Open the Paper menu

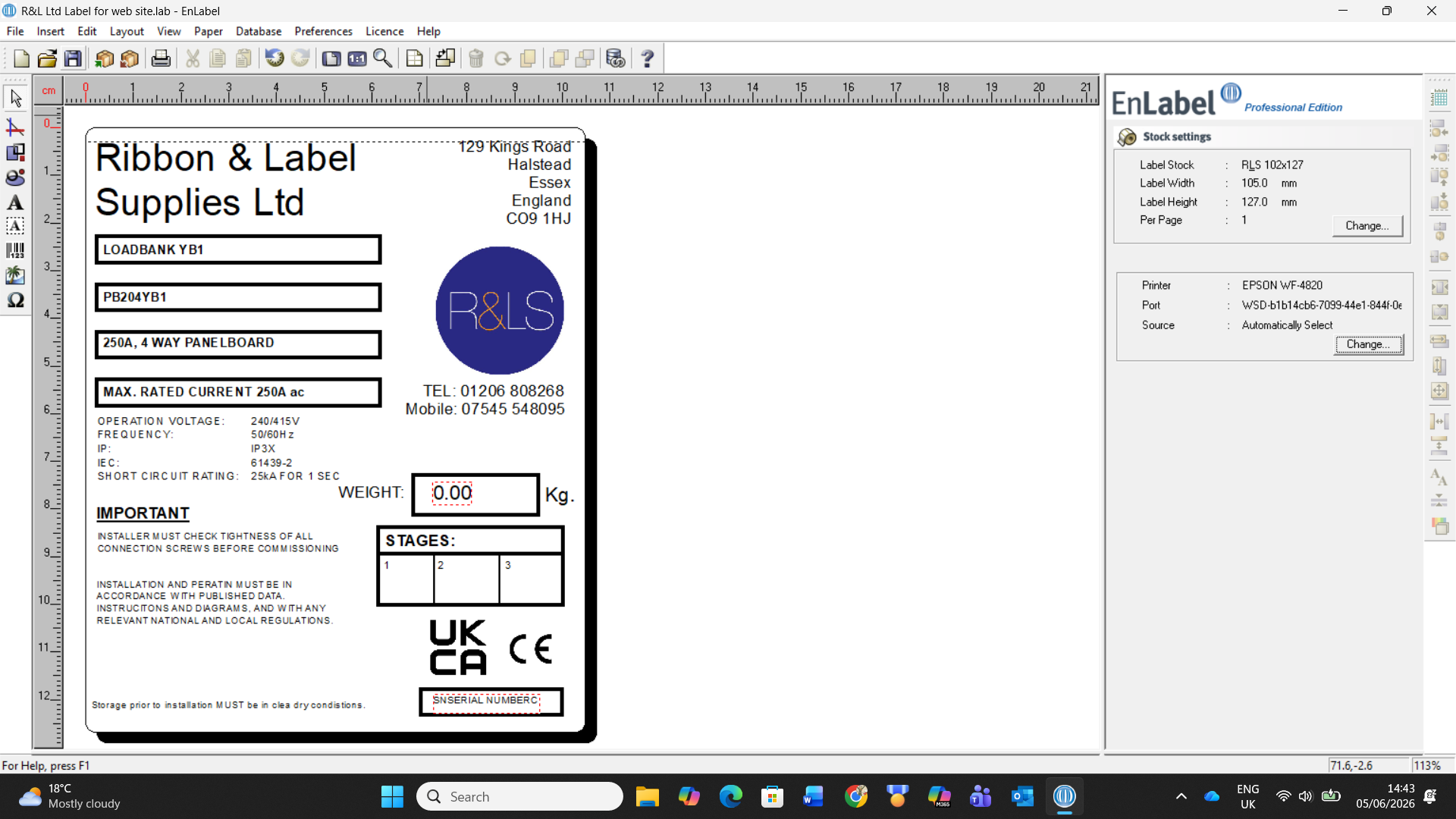pos(209,31)
